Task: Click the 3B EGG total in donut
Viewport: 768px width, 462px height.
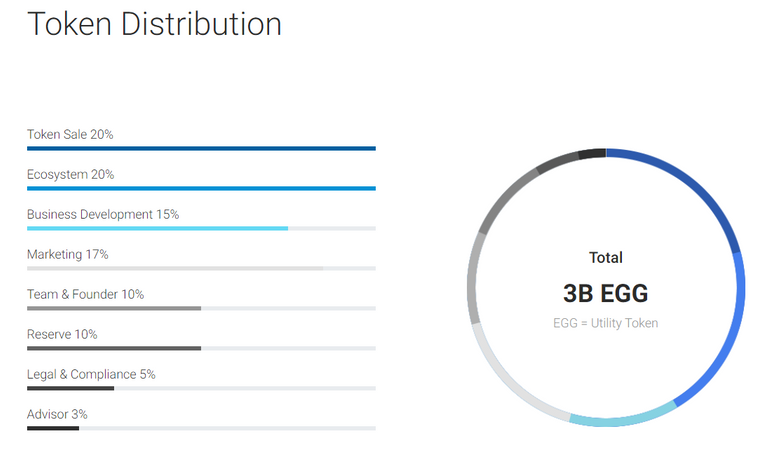Action: (x=606, y=293)
